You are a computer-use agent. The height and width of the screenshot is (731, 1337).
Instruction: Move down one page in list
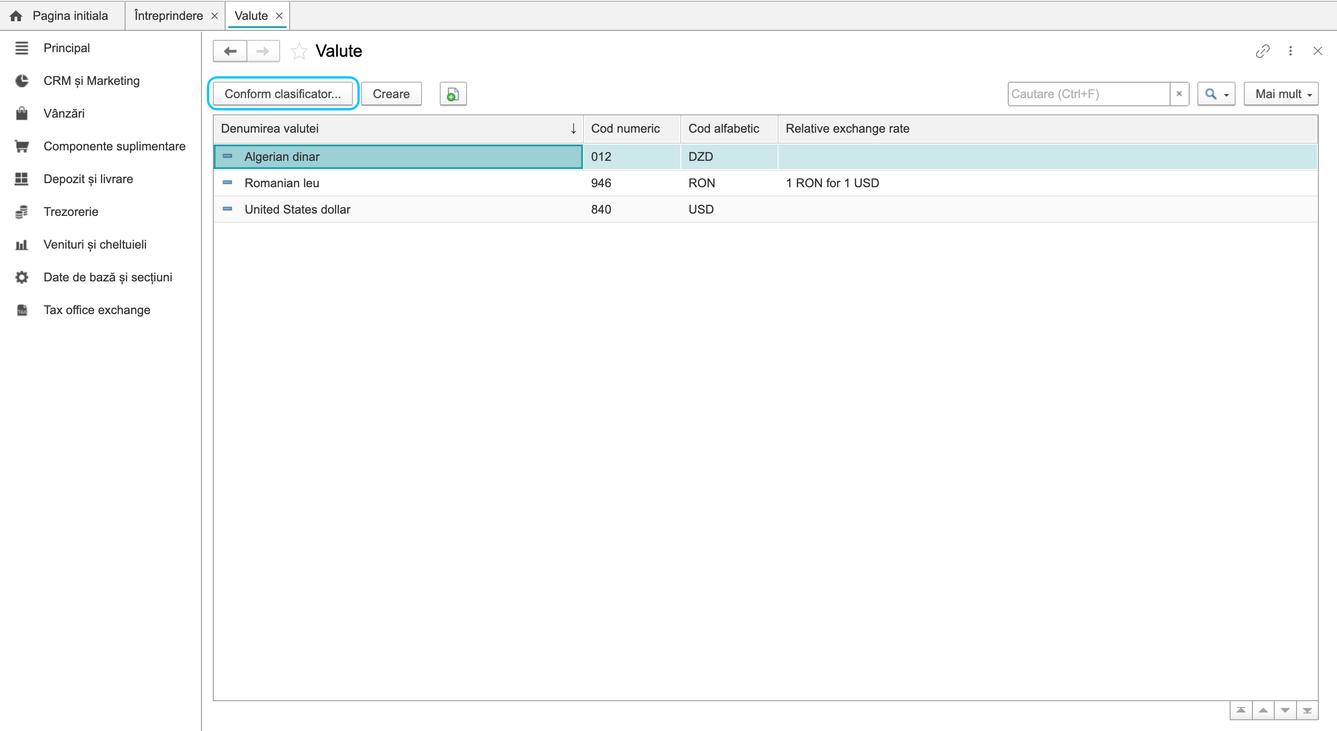pos(1285,710)
